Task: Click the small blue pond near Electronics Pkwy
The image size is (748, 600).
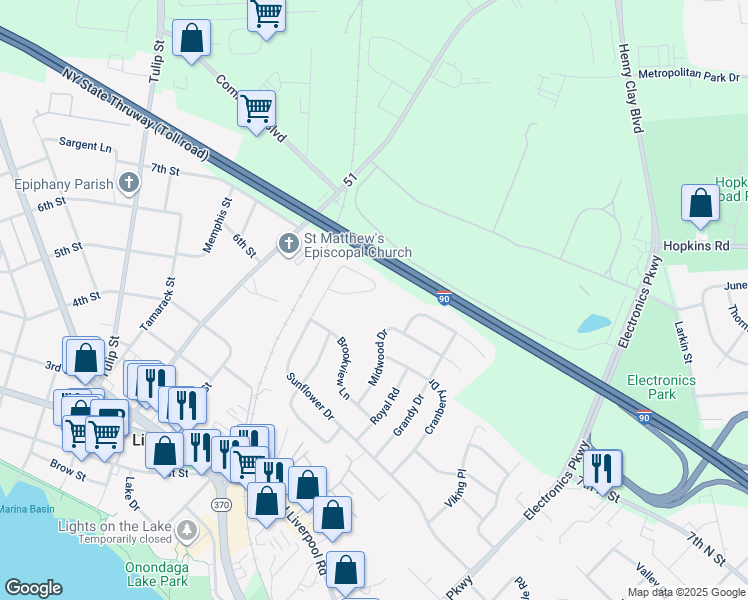Action: pos(592,324)
